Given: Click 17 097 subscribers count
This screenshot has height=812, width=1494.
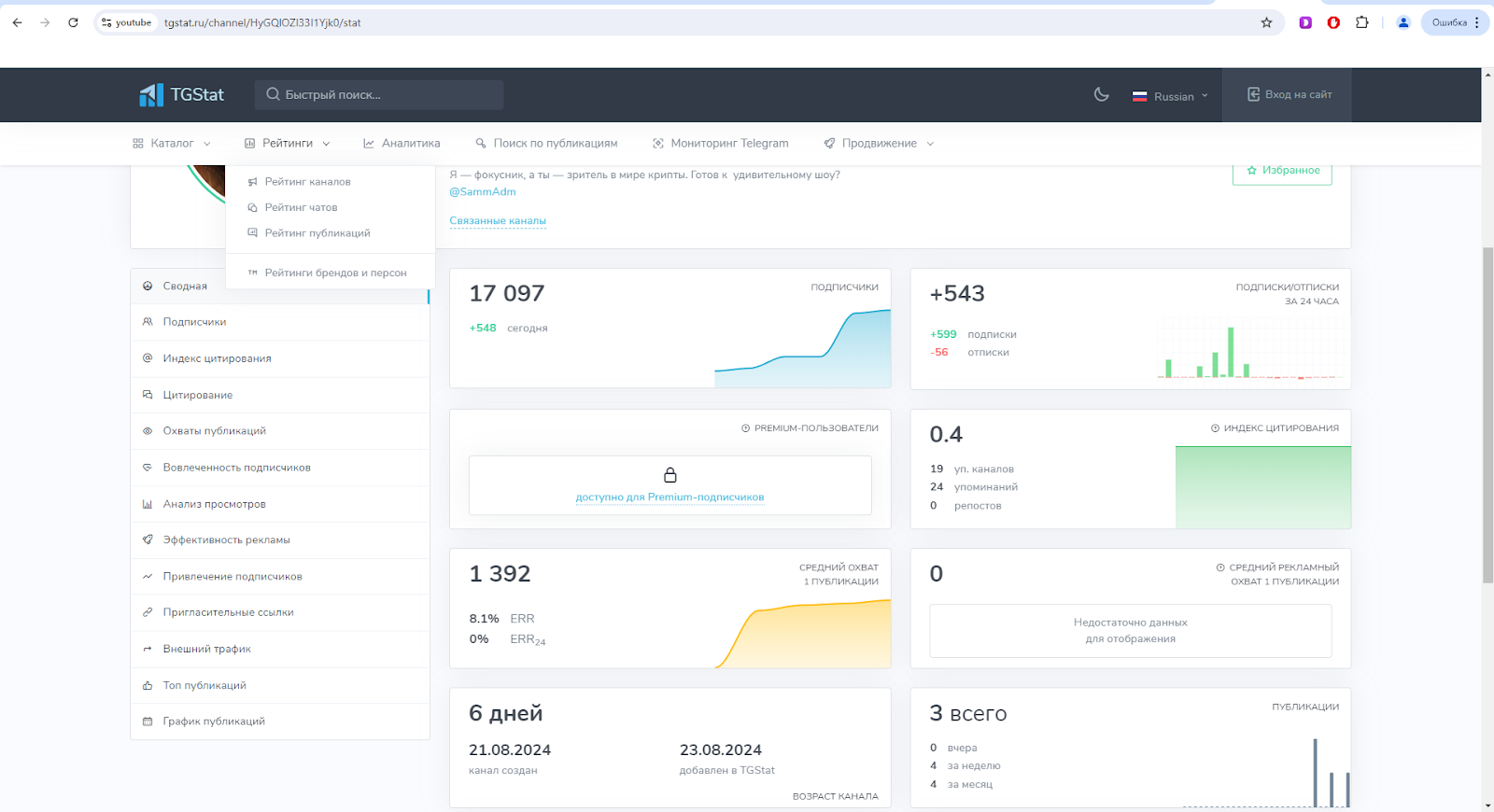Looking at the screenshot, I should [x=506, y=294].
